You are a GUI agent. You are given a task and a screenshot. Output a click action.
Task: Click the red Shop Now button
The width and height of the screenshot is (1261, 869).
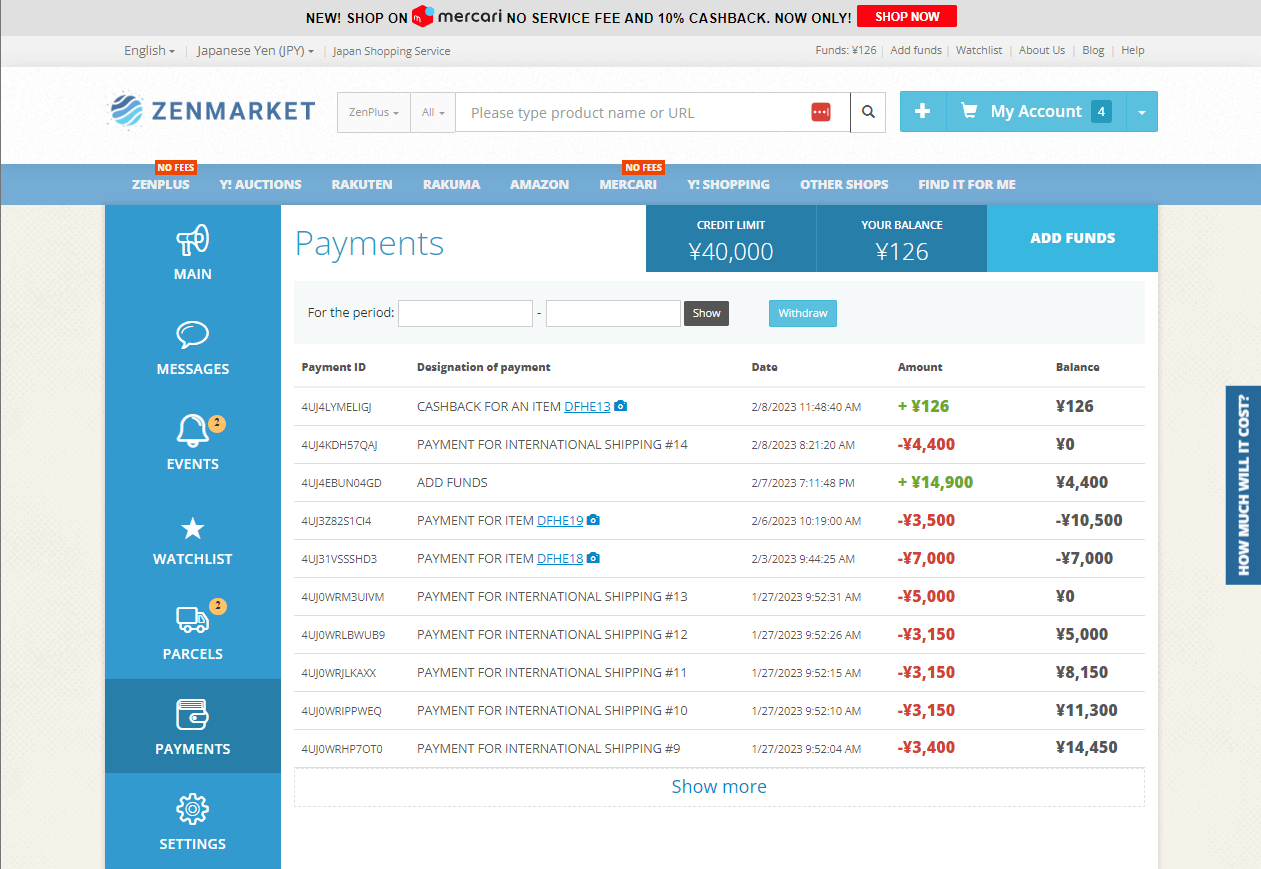[x=907, y=16]
